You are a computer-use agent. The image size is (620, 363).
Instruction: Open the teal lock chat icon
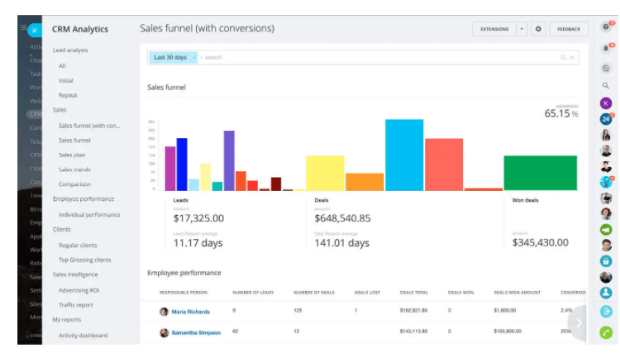[x=606, y=261]
